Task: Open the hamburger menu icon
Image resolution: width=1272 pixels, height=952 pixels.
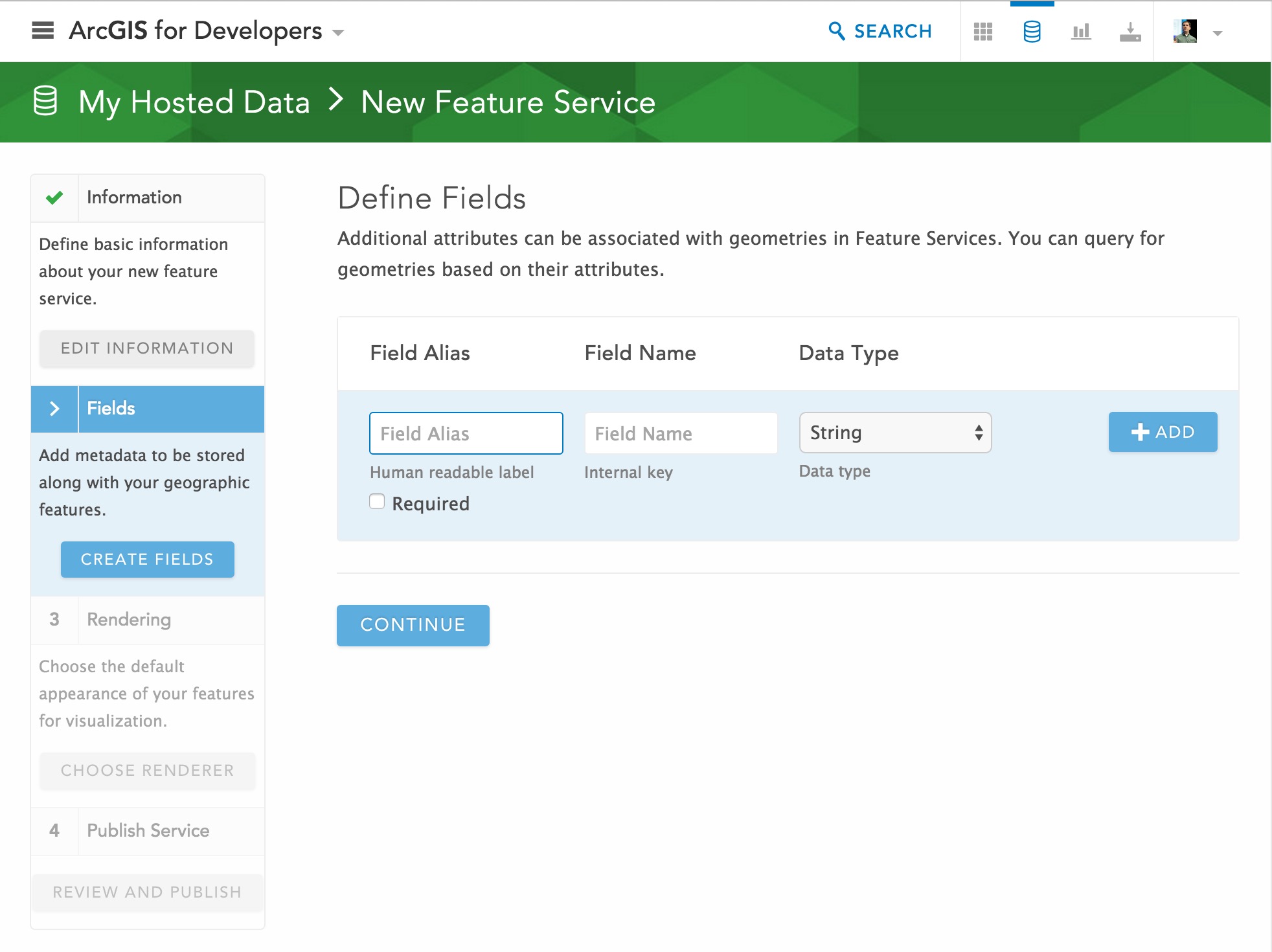Action: pos(43,30)
